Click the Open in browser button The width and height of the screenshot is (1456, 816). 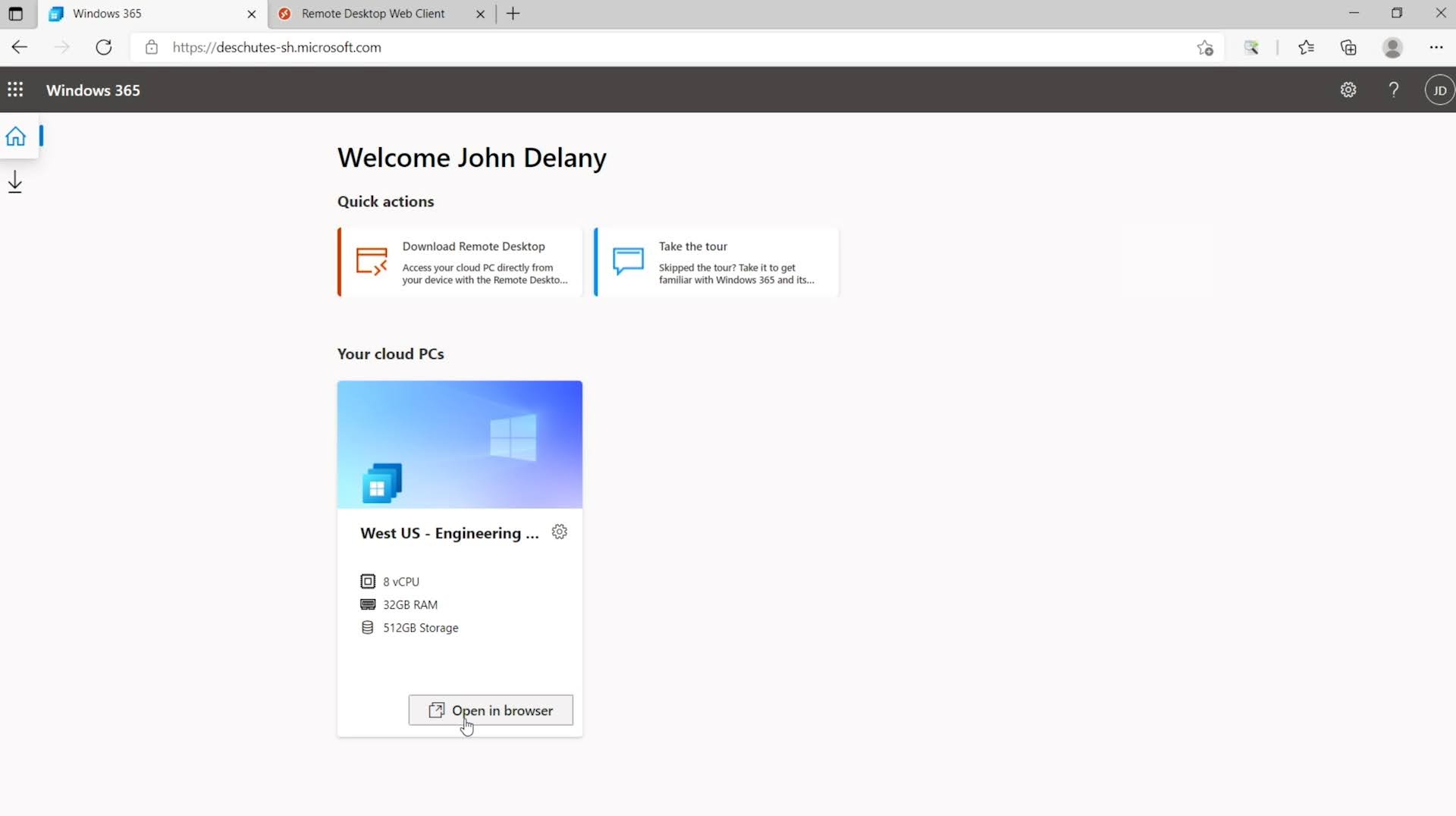[x=491, y=711]
